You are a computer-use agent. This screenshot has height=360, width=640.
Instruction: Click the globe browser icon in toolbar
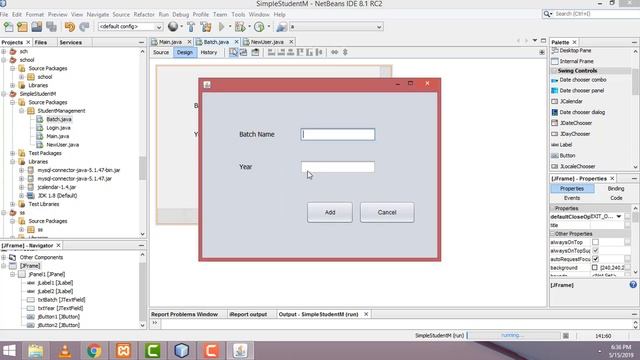click(x=173, y=27)
